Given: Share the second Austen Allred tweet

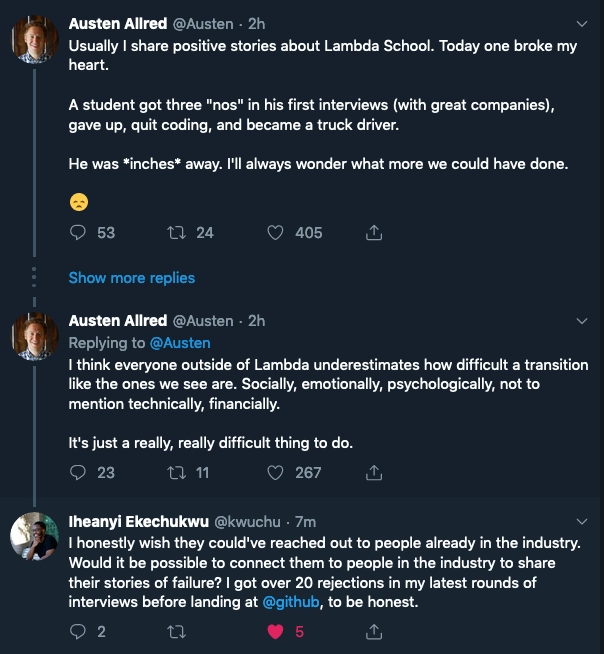Looking at the screenshot, I should (374, 473).
